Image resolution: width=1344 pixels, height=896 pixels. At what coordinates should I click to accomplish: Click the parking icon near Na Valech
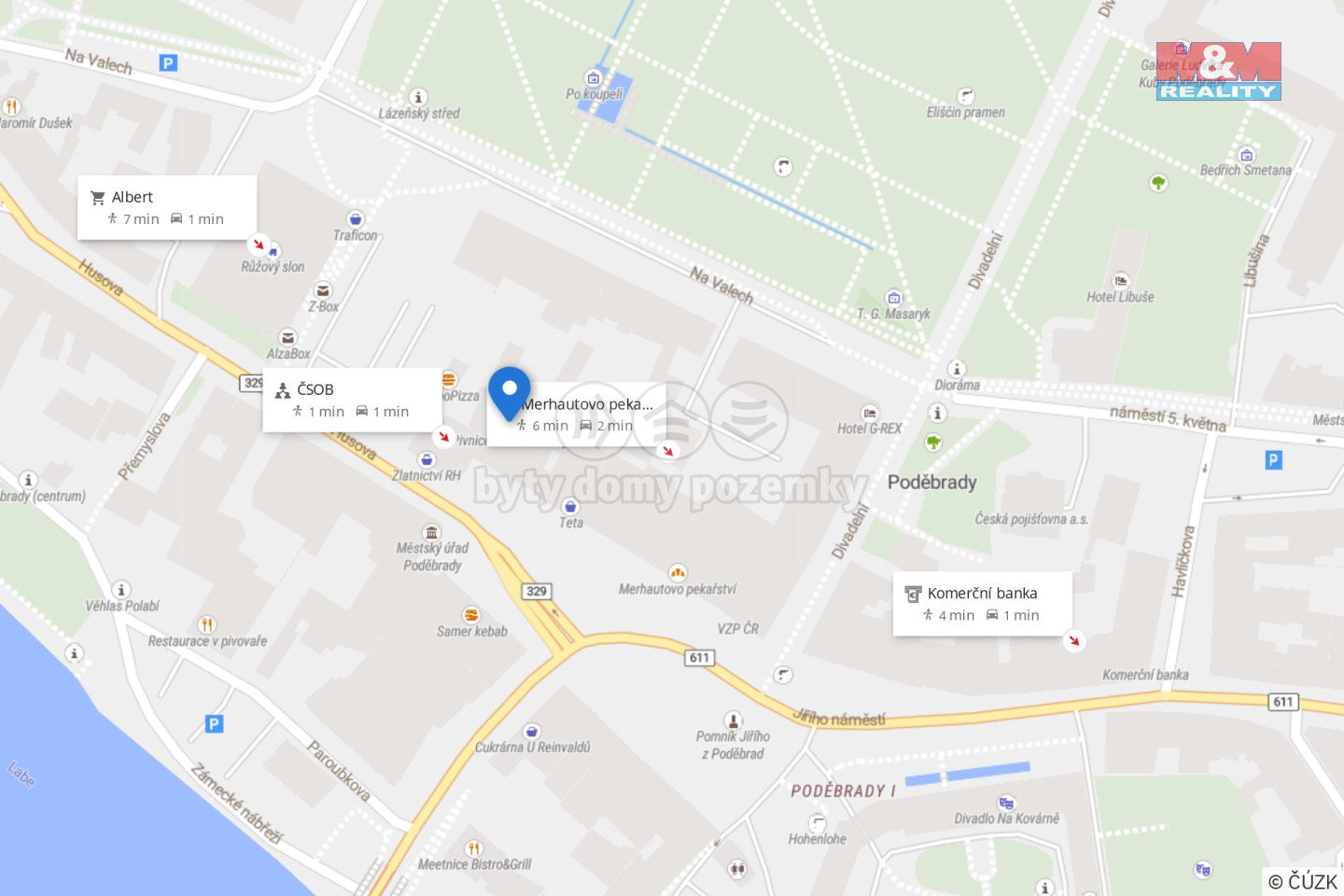[168, 63]
